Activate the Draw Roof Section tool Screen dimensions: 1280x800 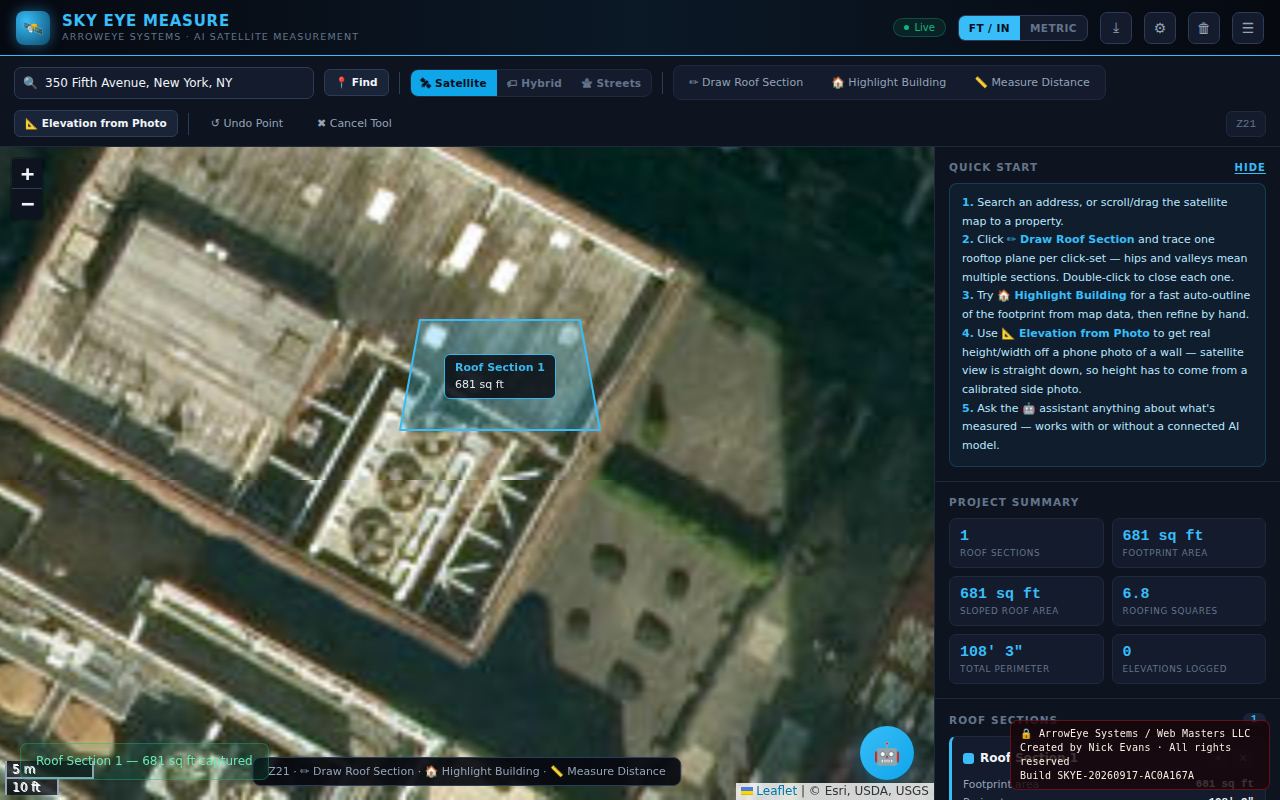click(746, 82)
